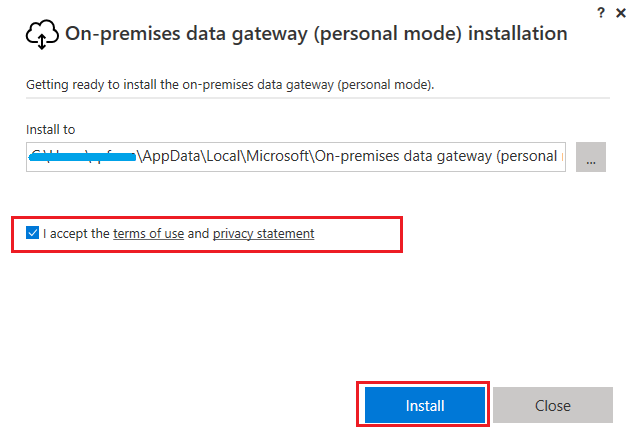Click the "Install to" label
Screen dimensions: 631x441
click(50, 129)
